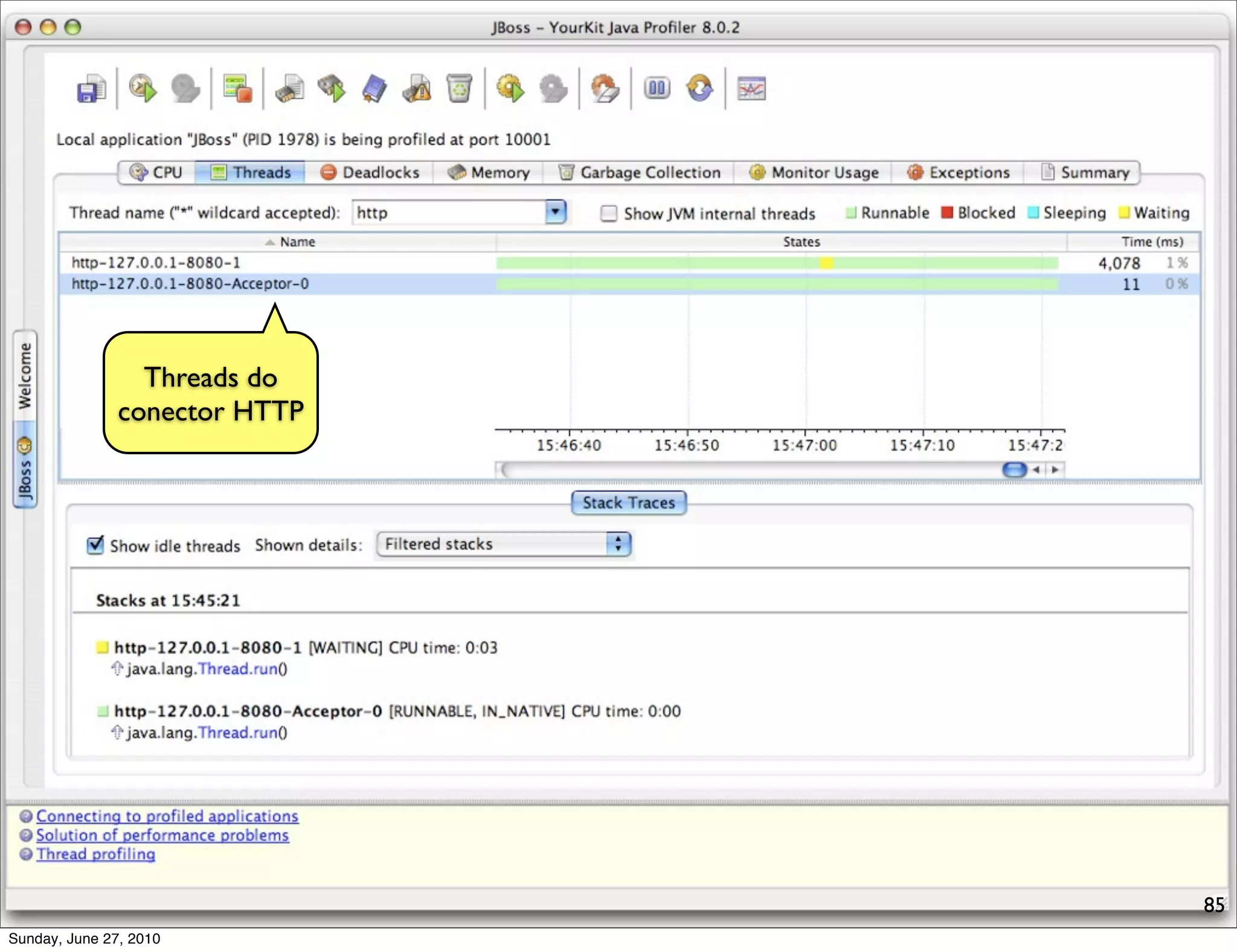1237x952 pixels.
Task: Click the Force Garbage Collection trash icon
Action: (459, 89)
